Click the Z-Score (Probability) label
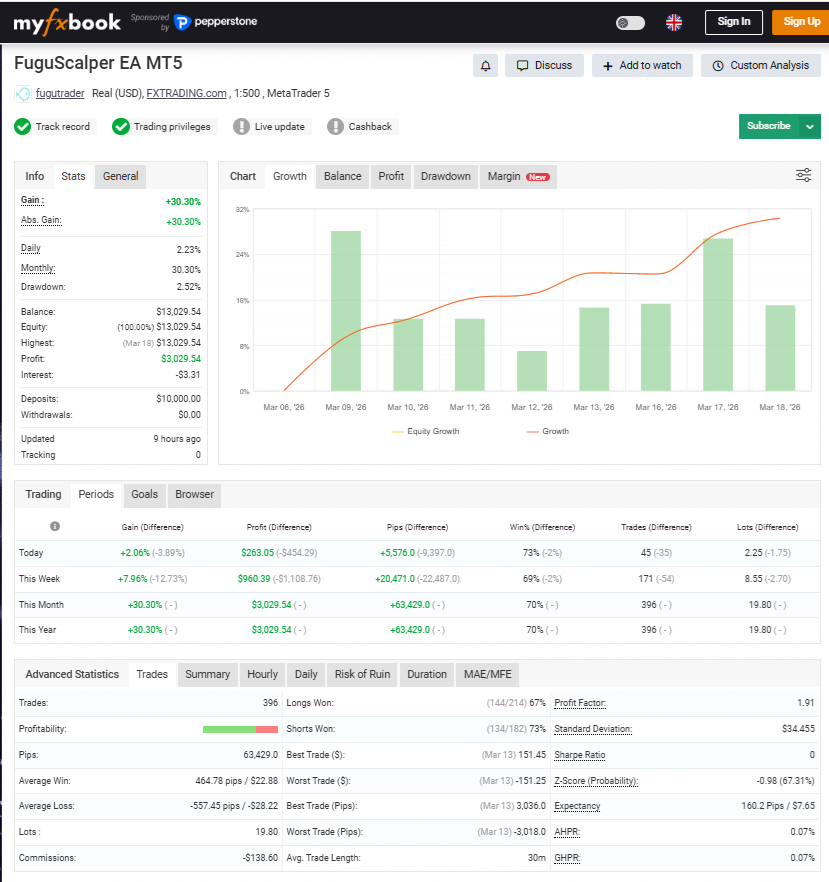The image size is (829, 882). click(596, 781)
